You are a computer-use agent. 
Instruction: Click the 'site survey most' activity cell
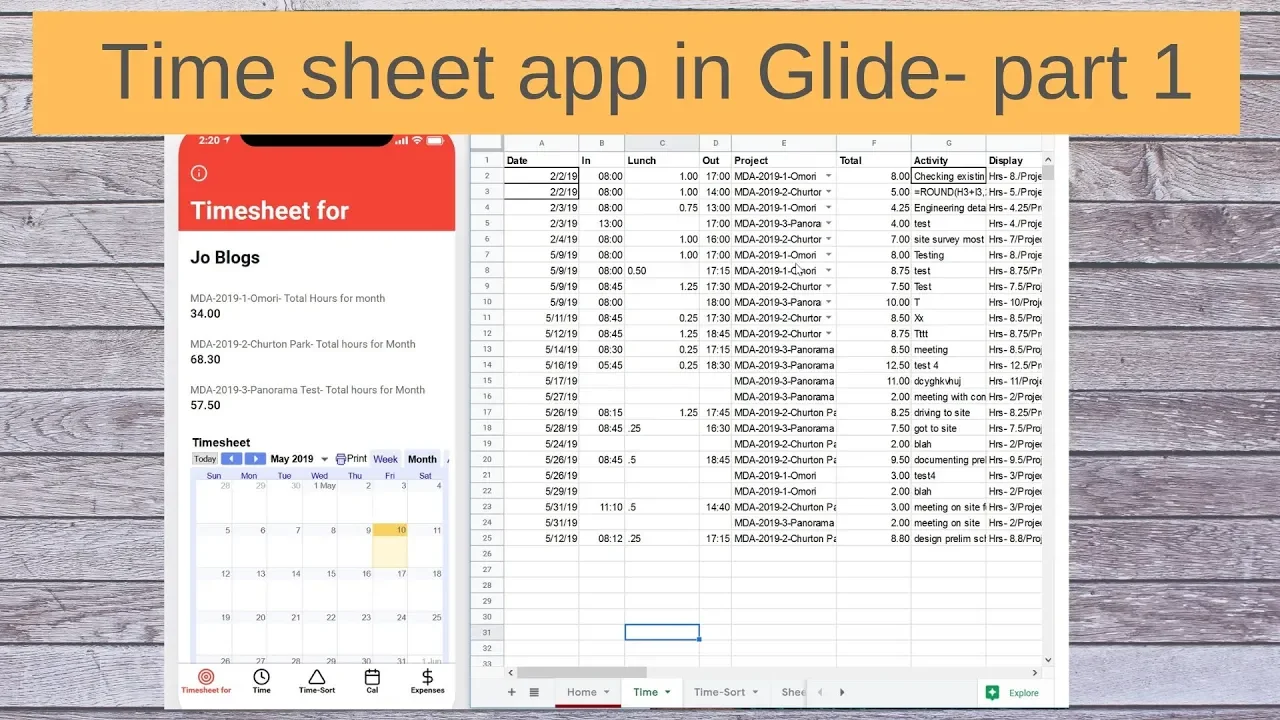(x=949, y=239)
